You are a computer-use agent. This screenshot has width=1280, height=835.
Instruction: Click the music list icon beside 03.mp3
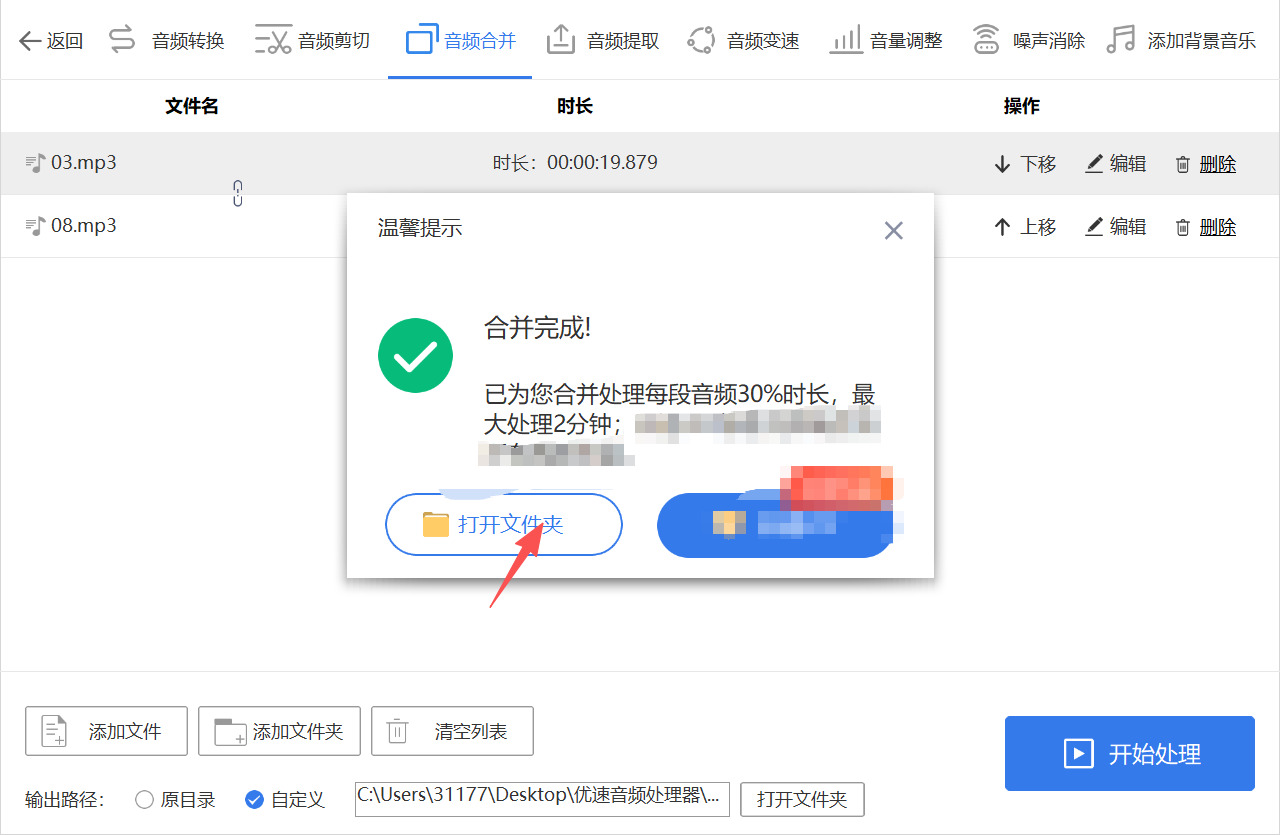click(35, 162)
